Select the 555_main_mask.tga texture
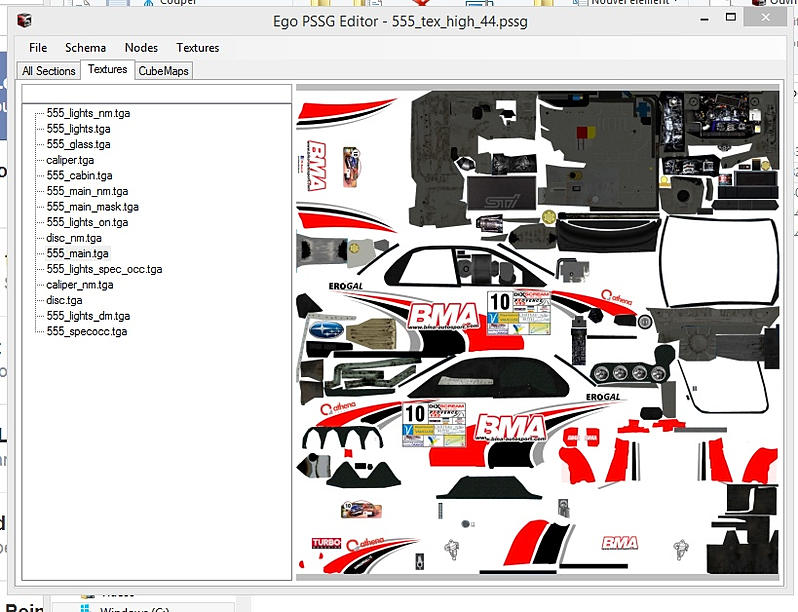 pos(92,207)
